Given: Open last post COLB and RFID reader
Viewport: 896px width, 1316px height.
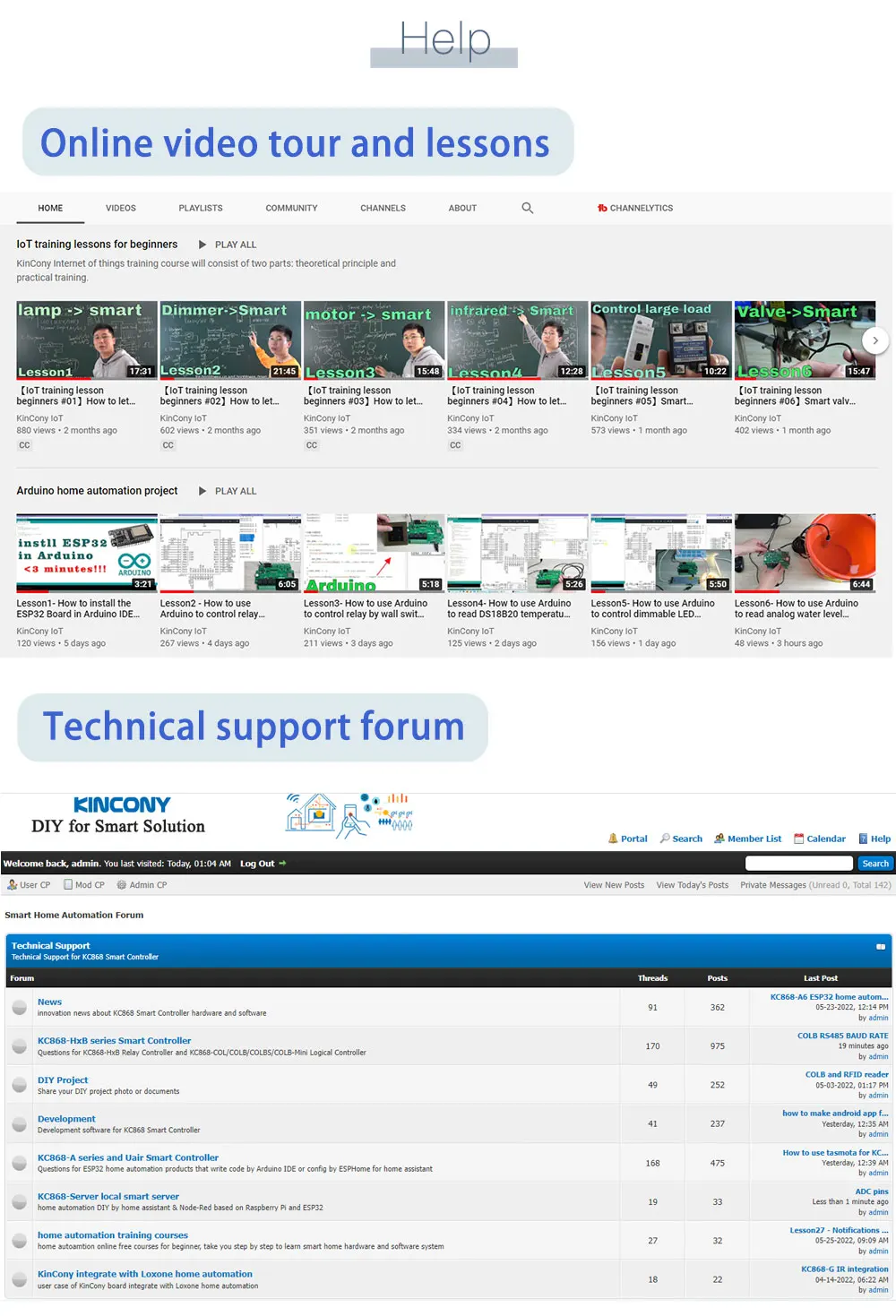Looking at the screenshot, I should pyautogui.click(x=847, y=1075).
